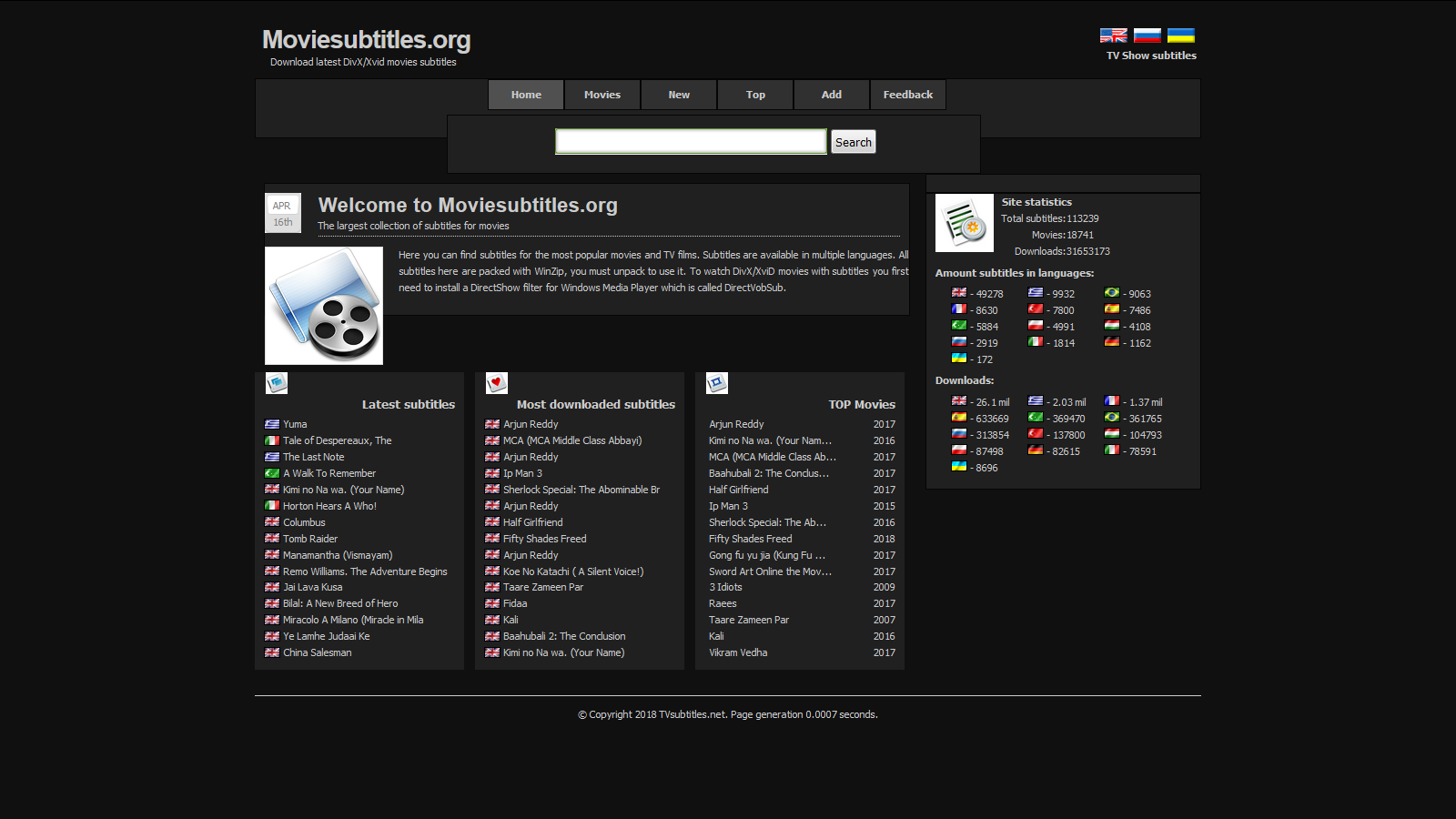Click the Spanish flag beside 633669 downloads
The width and height of the screenshot is (1456, 819).
959,417
